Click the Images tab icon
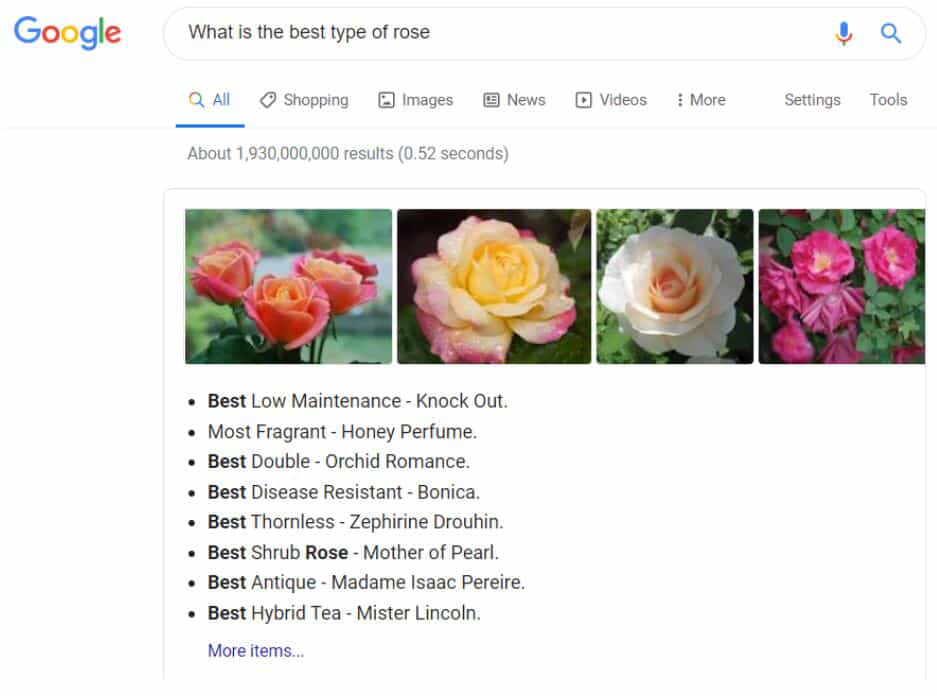 point(385,100)
